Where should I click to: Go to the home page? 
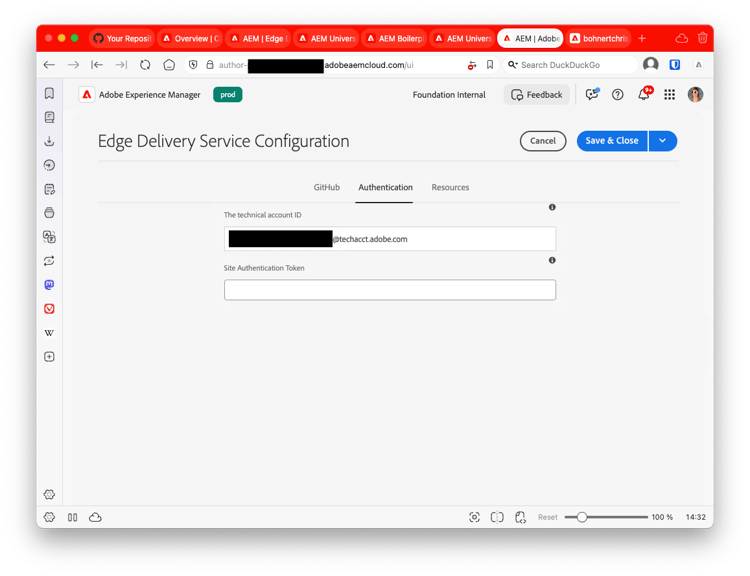(x=169, y=65)
